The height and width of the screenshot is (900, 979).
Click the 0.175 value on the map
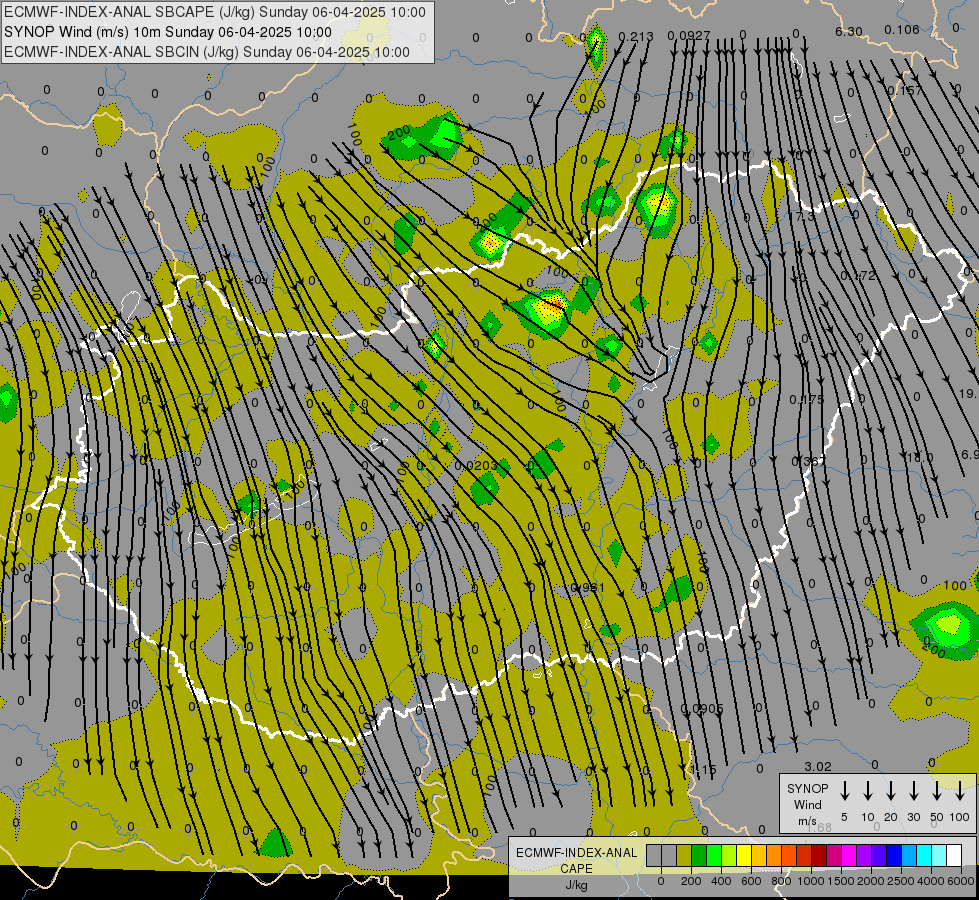click(806, 399)
